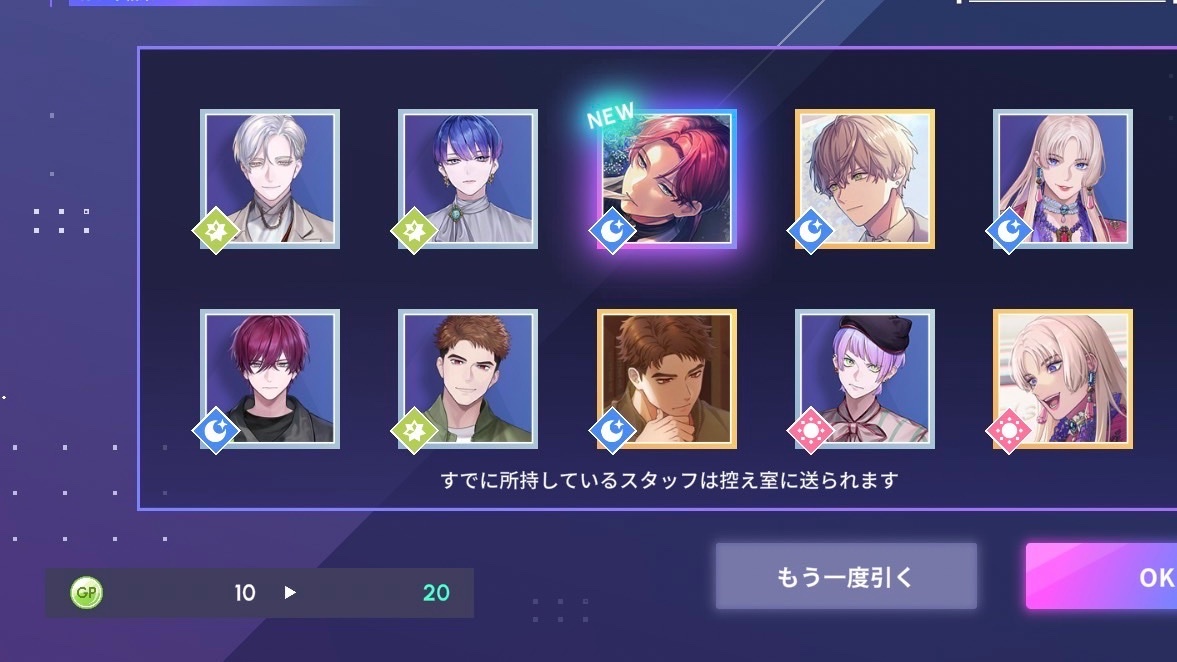Select the light-brown-haired gold-framed portrait
Viewport: 1177px width, 662px height.
tap(865, 179)
